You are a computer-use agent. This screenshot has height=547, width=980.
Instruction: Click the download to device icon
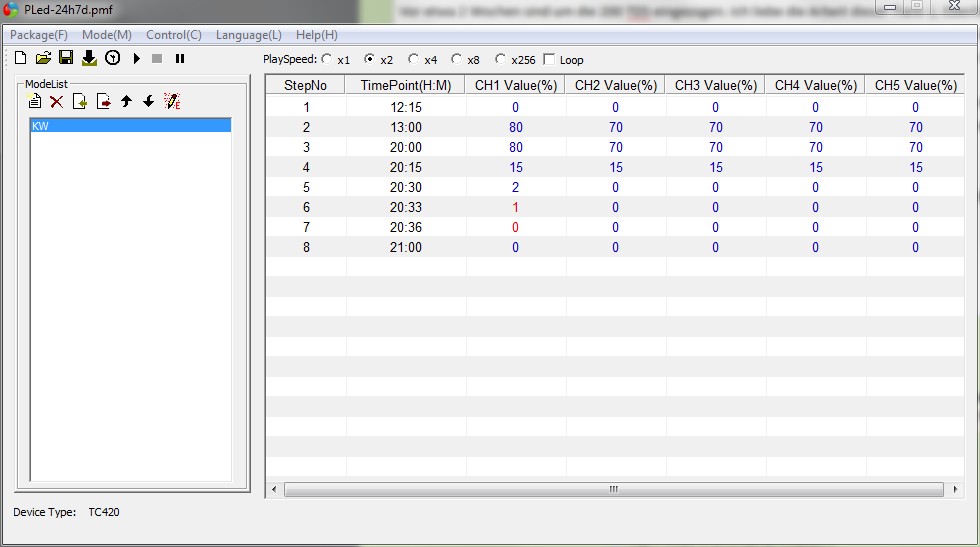coord(89,59)
